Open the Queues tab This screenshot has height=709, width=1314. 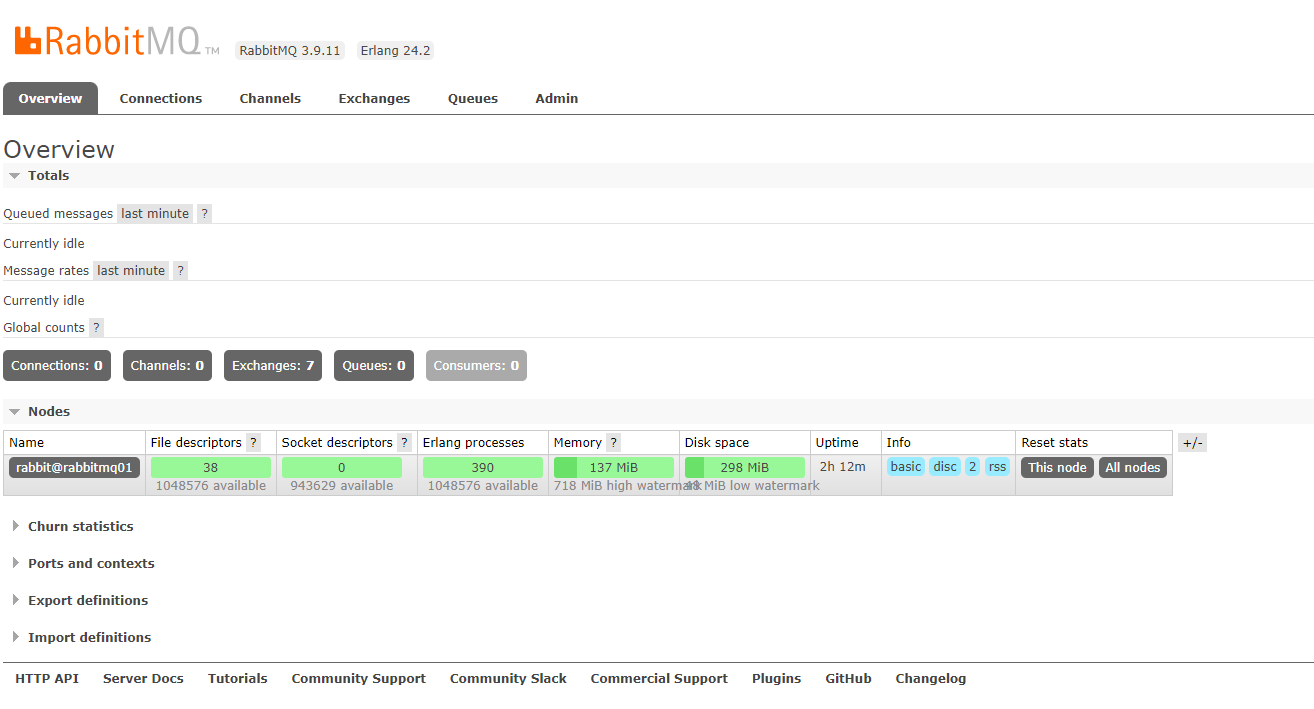(x=473, y=98)
